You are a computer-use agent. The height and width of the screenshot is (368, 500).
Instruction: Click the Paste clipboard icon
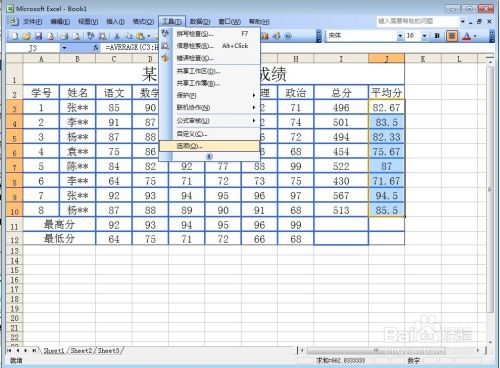(140, 36)
